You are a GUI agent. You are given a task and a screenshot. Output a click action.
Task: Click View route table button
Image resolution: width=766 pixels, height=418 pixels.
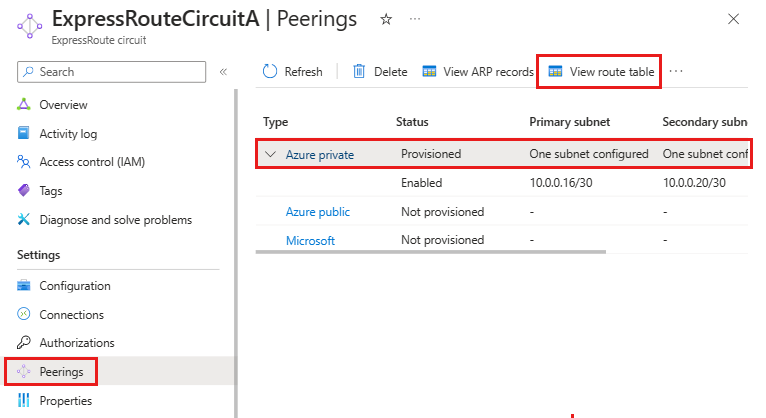[601, 72]
